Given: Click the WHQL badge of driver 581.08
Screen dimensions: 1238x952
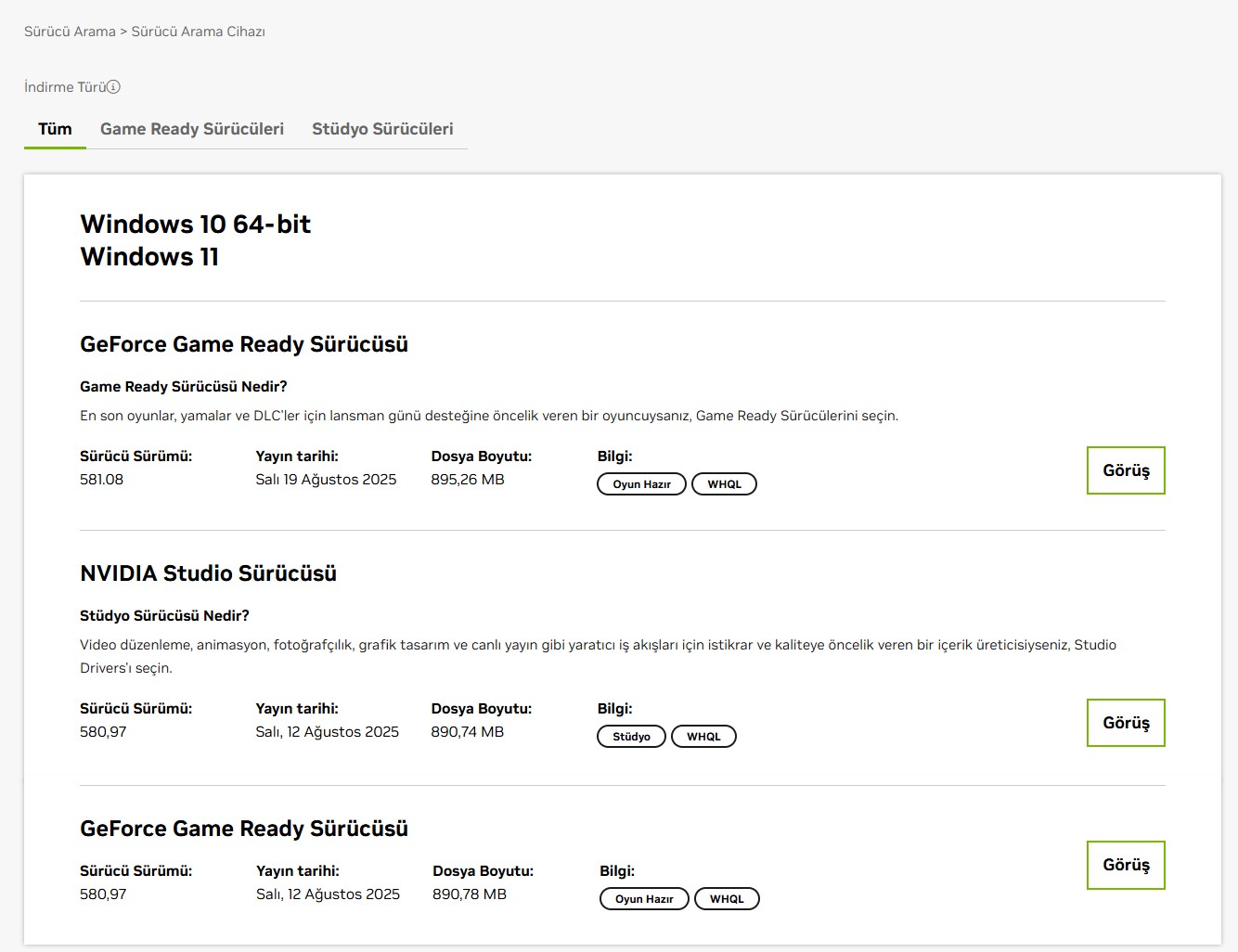Looking at the screenshot, I should coord(724,484).
